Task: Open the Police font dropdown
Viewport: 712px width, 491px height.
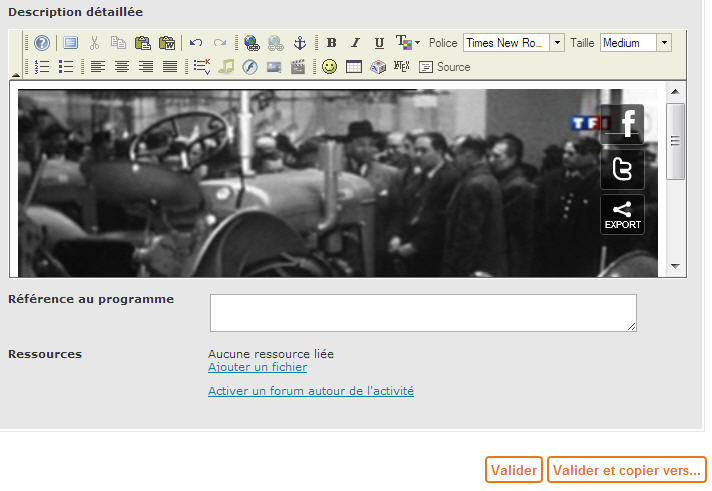Action: [557, 43]
